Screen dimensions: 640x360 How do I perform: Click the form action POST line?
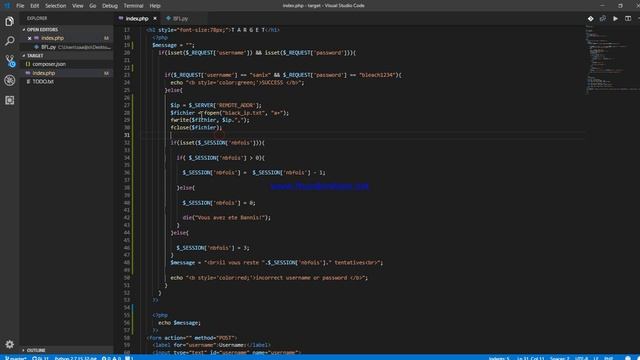tap(191, 338)
